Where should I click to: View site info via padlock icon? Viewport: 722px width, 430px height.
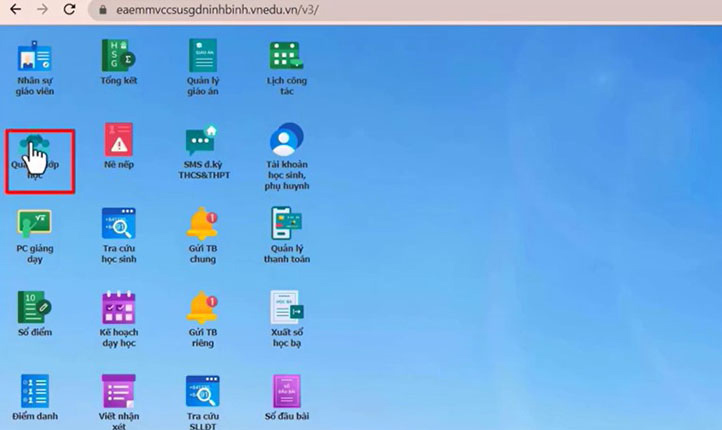click(103, 10)
